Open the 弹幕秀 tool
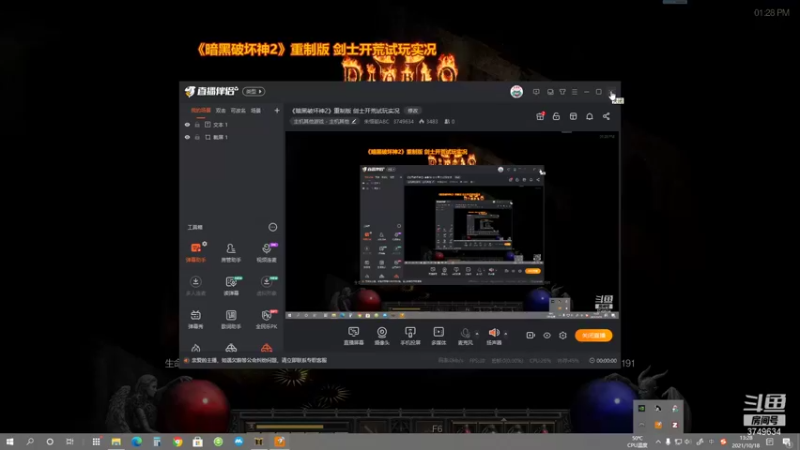The width and height of the screenshot is (800, 450). (x=195, y=319)
